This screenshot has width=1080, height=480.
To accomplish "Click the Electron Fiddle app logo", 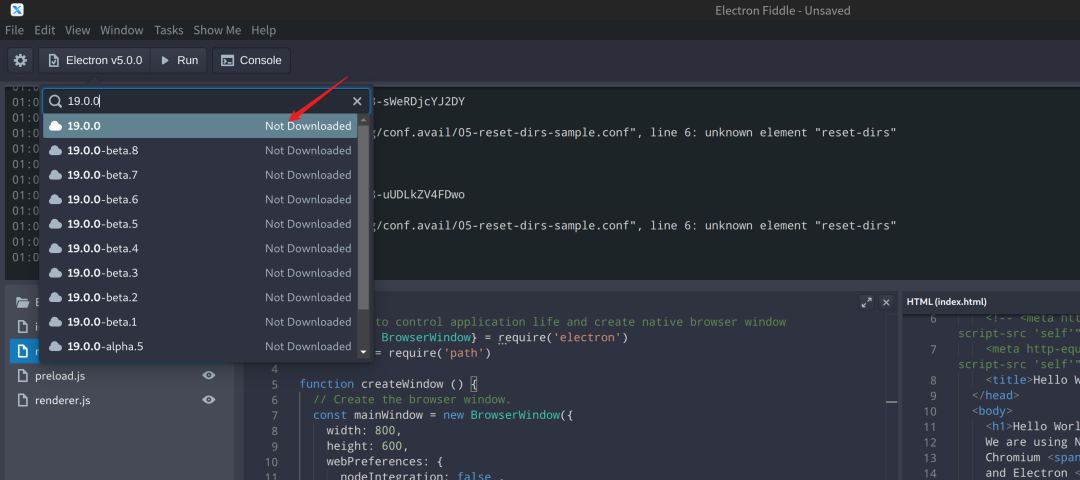I will (x=18, y=10).
